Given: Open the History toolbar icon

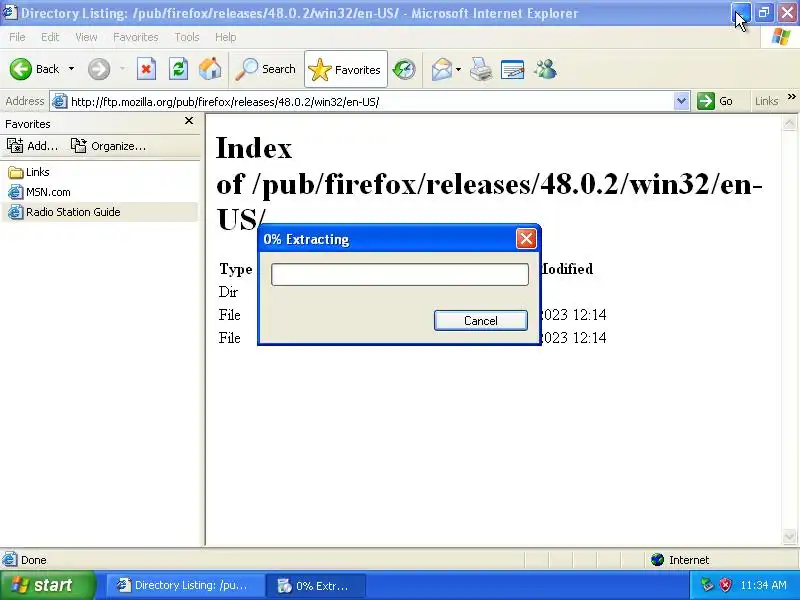Looking at the screenshot, I should (404, 69).
